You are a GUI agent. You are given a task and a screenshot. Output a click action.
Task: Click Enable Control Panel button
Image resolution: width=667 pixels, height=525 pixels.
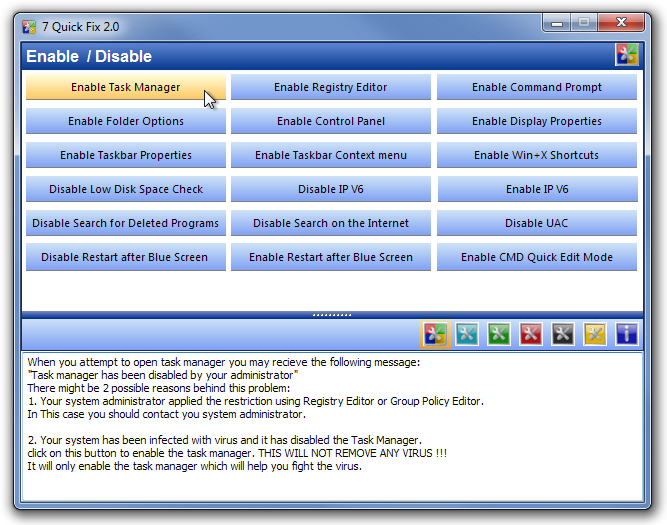(x=331, y=121)
